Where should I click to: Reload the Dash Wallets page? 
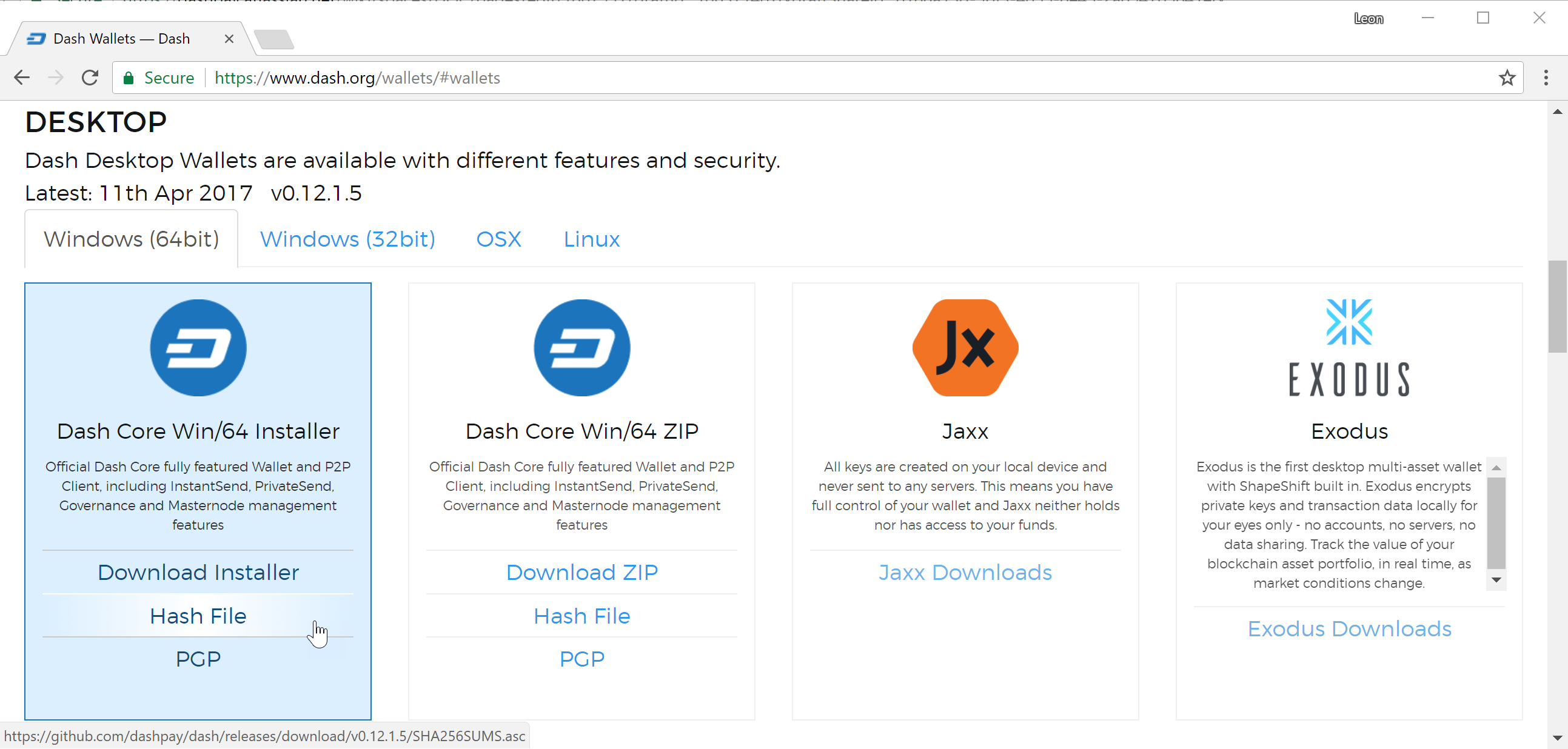[90, 78]
